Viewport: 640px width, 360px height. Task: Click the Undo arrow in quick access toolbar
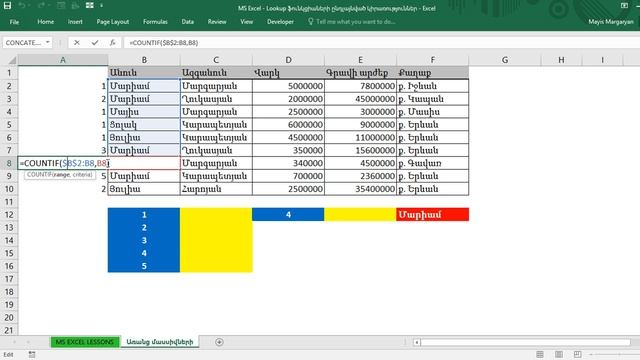pyautogui.click(x=22, y=6)
